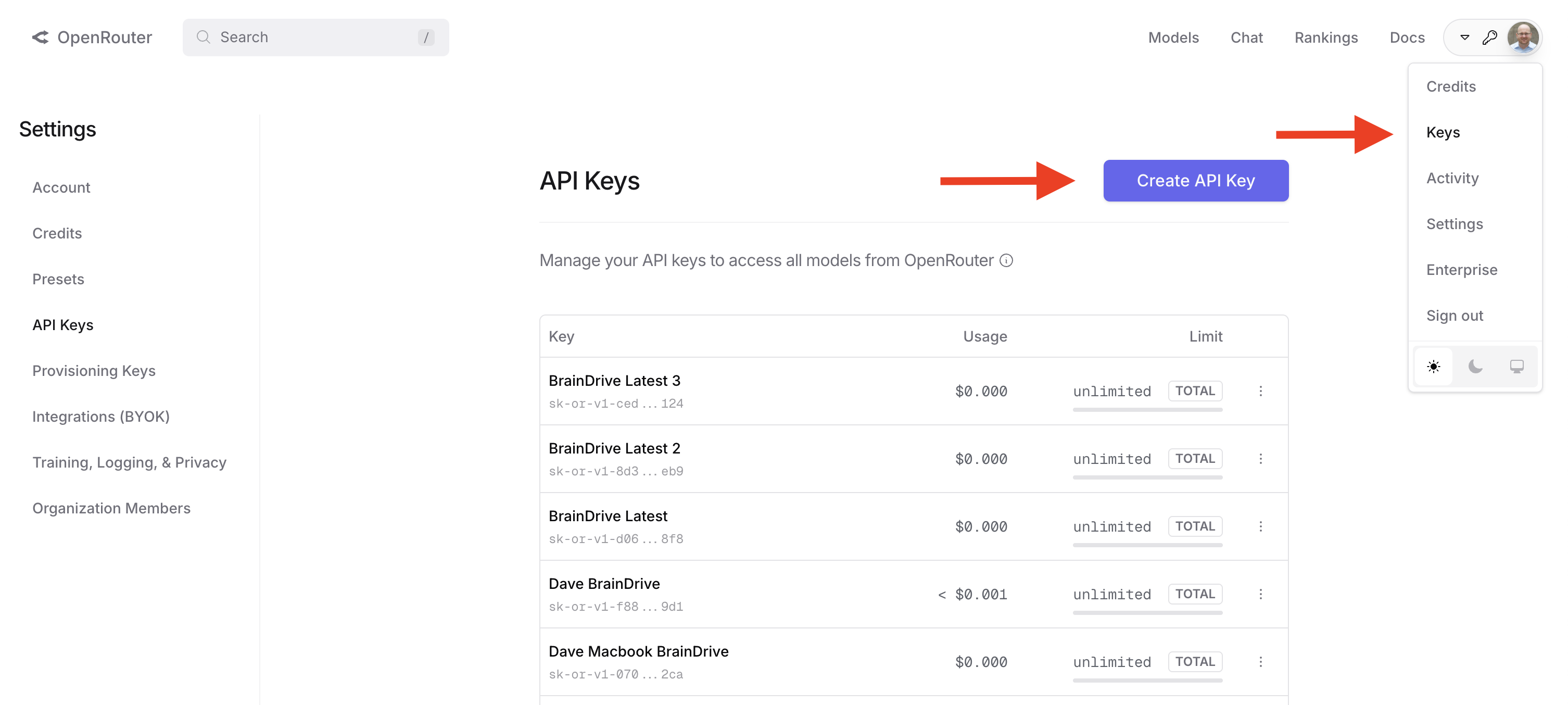Click BrainDrive Latest 3 limit usage bar
The height and width of the screenshot is (705, 1568).
pyautogui.click(x=1147, y=410)
